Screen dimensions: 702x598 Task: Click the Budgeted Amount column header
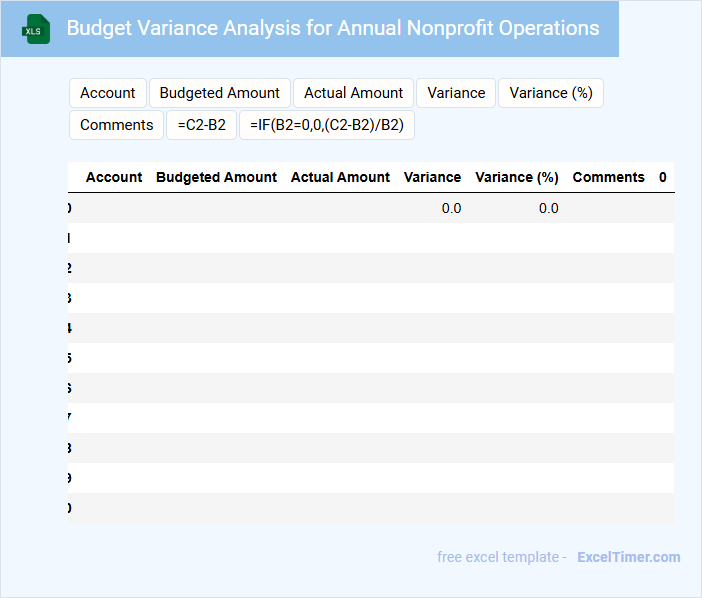pyautogui.click(x=216, y=177)
